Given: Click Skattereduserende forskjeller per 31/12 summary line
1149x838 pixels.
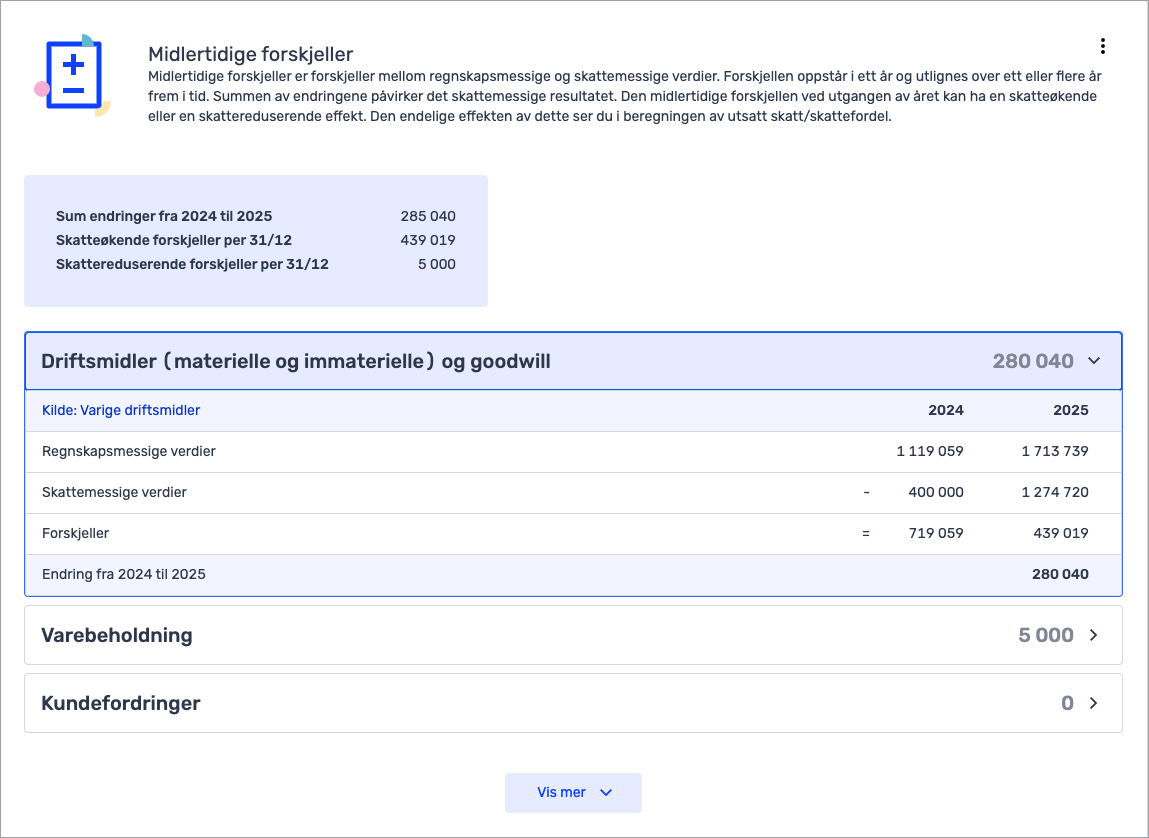Looking at the screenshot, I should click(192, 264).
